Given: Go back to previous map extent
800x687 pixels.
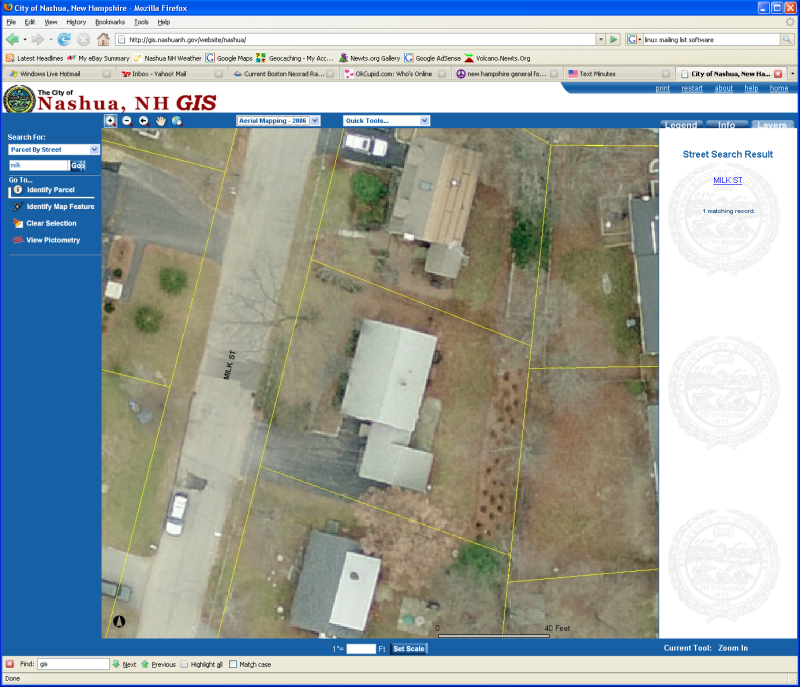Looking at the screenshot, I should 143,120.
